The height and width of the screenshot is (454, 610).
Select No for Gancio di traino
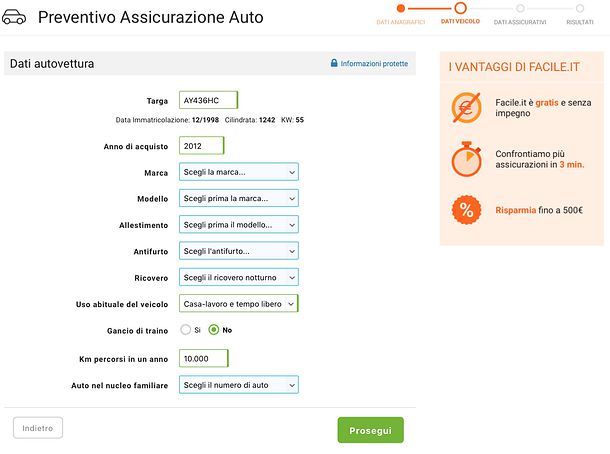214,330
